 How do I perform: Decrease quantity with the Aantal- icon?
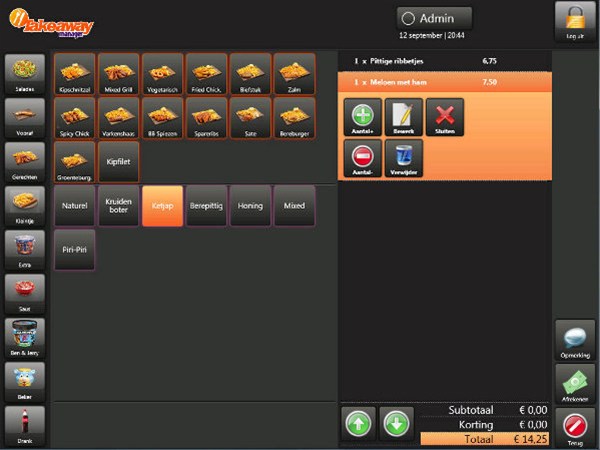point(362,159)
